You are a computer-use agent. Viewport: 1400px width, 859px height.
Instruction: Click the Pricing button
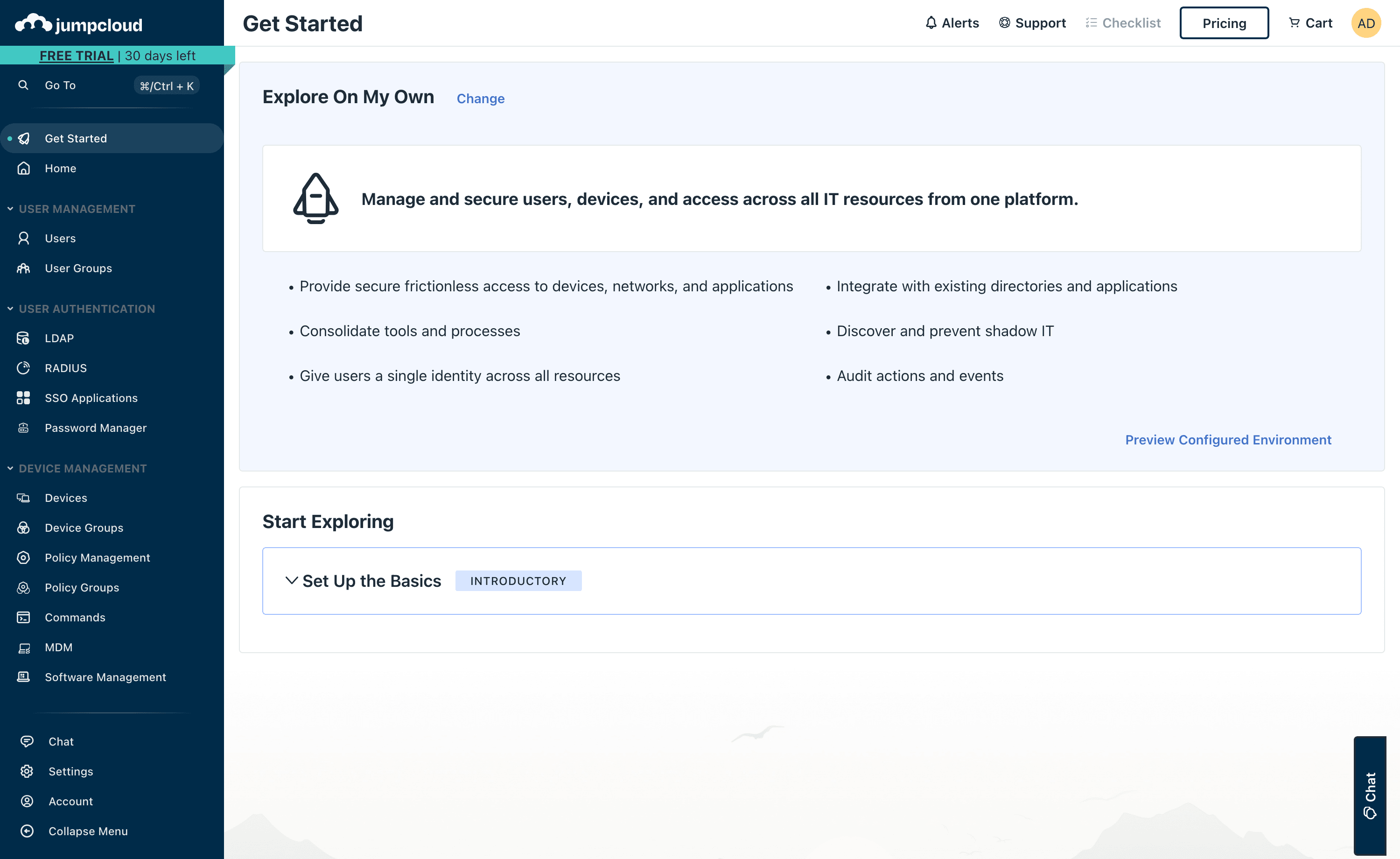(x=1223, y=23)
